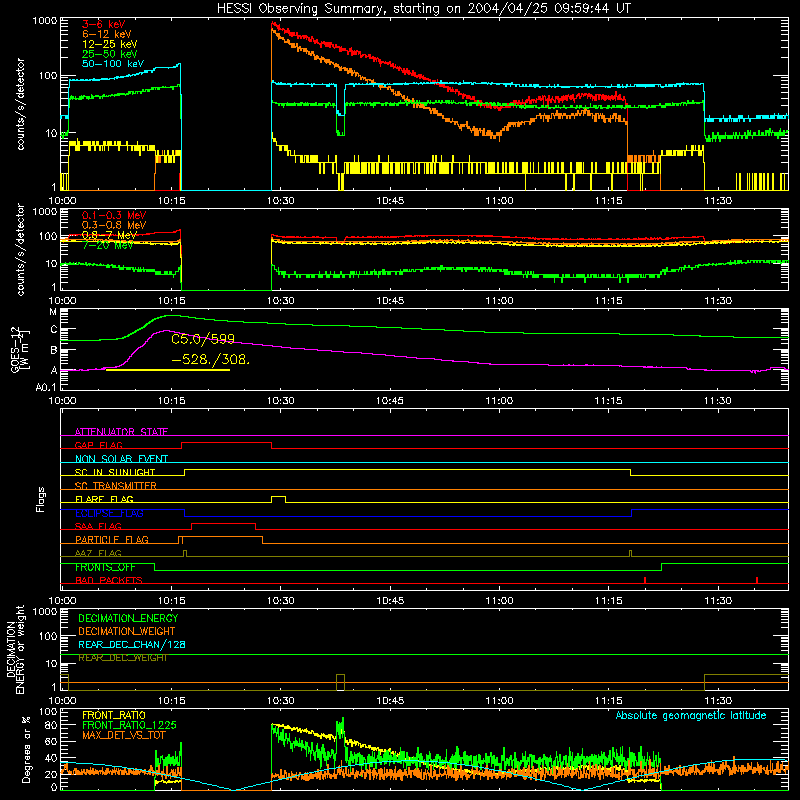Viewport: 800px width, 800px height.
Task: Click the 11:15 tick label under GOES panel
Action: pyautogui.click(x=608, y=401)
